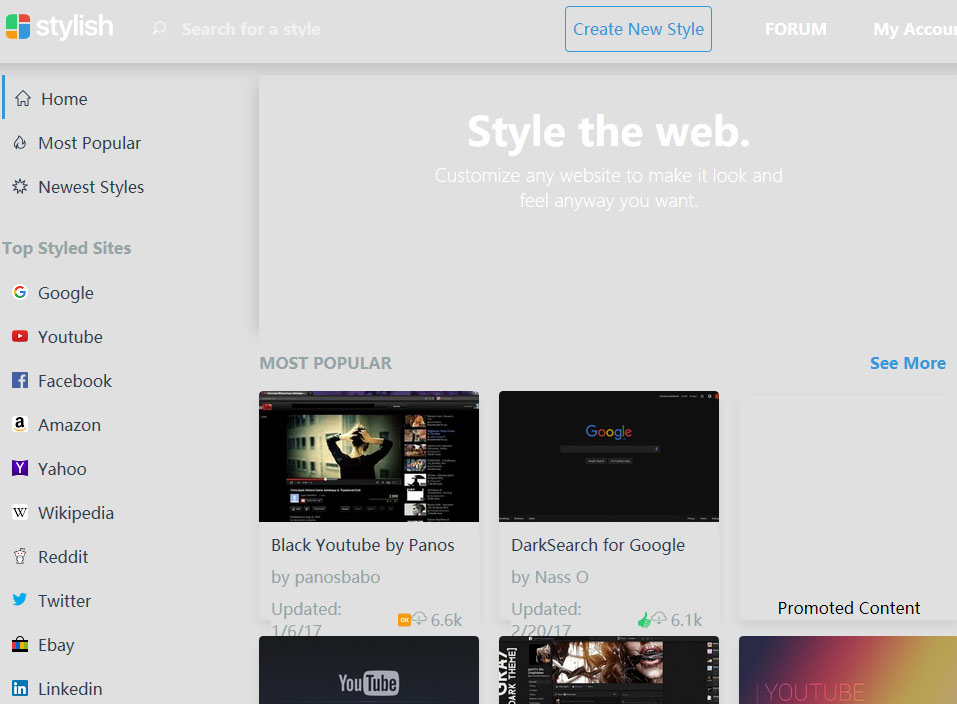Click the Reddit alien icon in sidebar
The image size is (957, 704).
pos(20,556)
